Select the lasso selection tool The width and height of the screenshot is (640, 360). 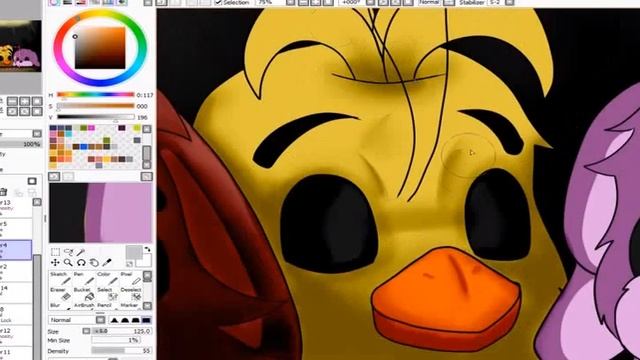pyautogui.click(x=69, y=251)
